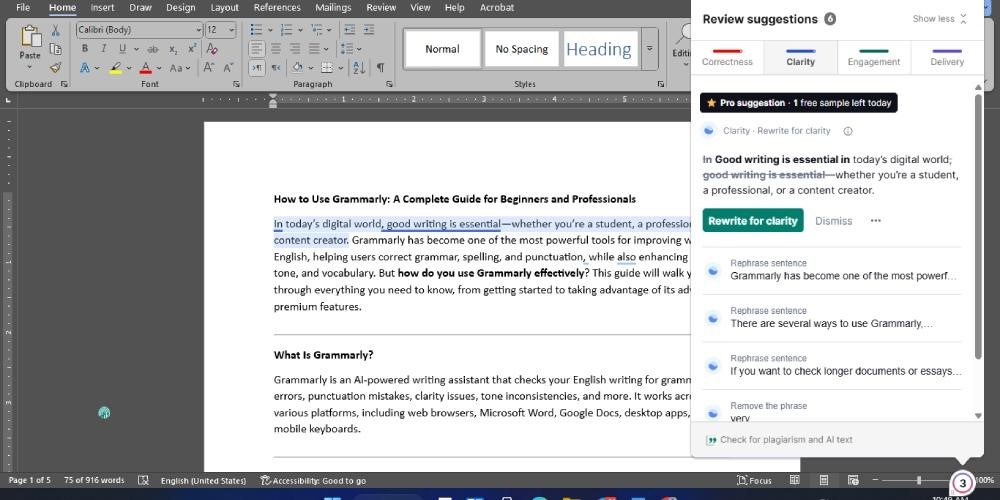The width and height of the screenshot is (1000, 500).
Task: Toggle left-to-right text direction
Action: pyautogui.click(x=256, y=68)
